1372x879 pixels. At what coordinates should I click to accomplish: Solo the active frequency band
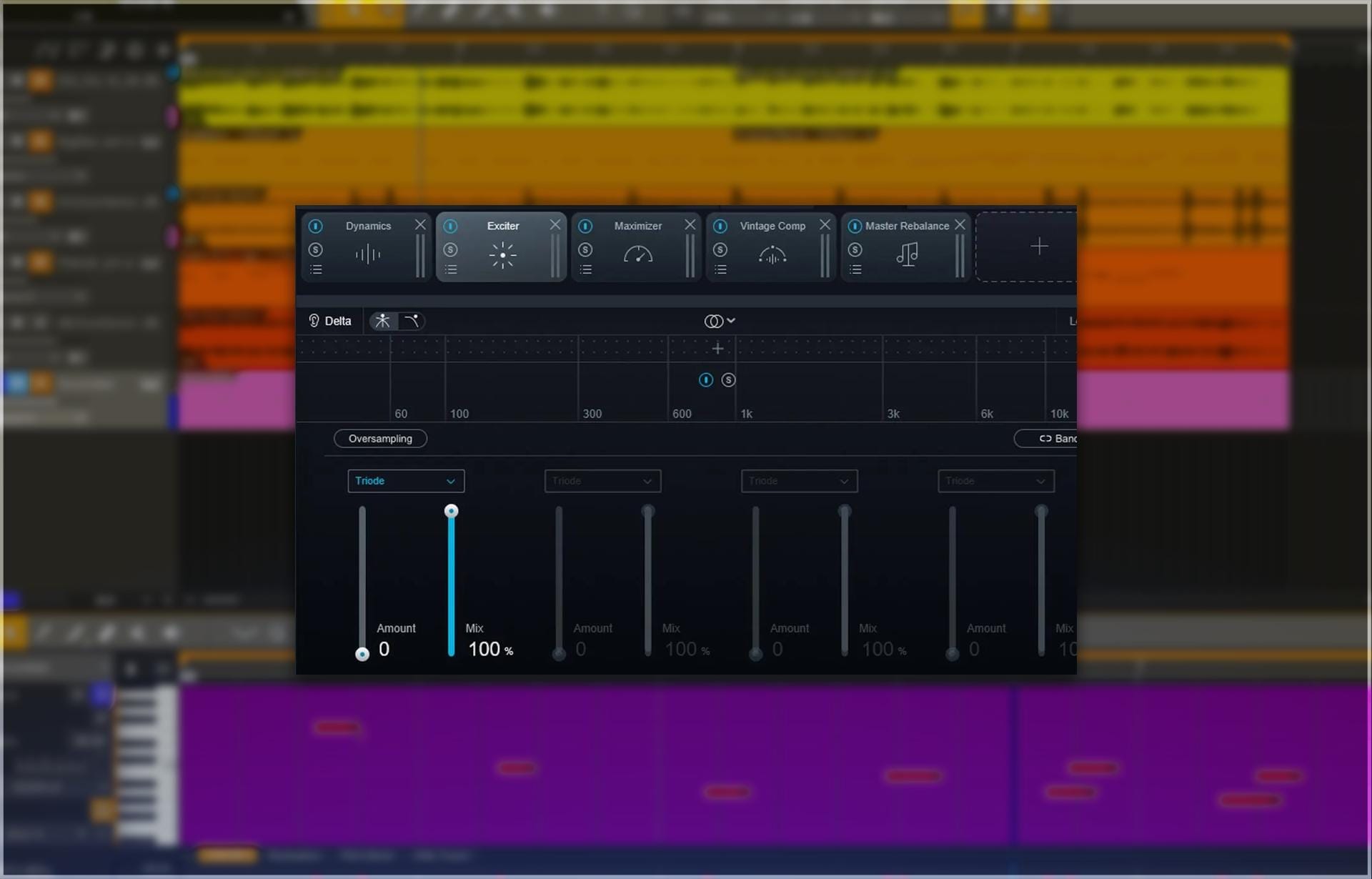tap(728, 380)
